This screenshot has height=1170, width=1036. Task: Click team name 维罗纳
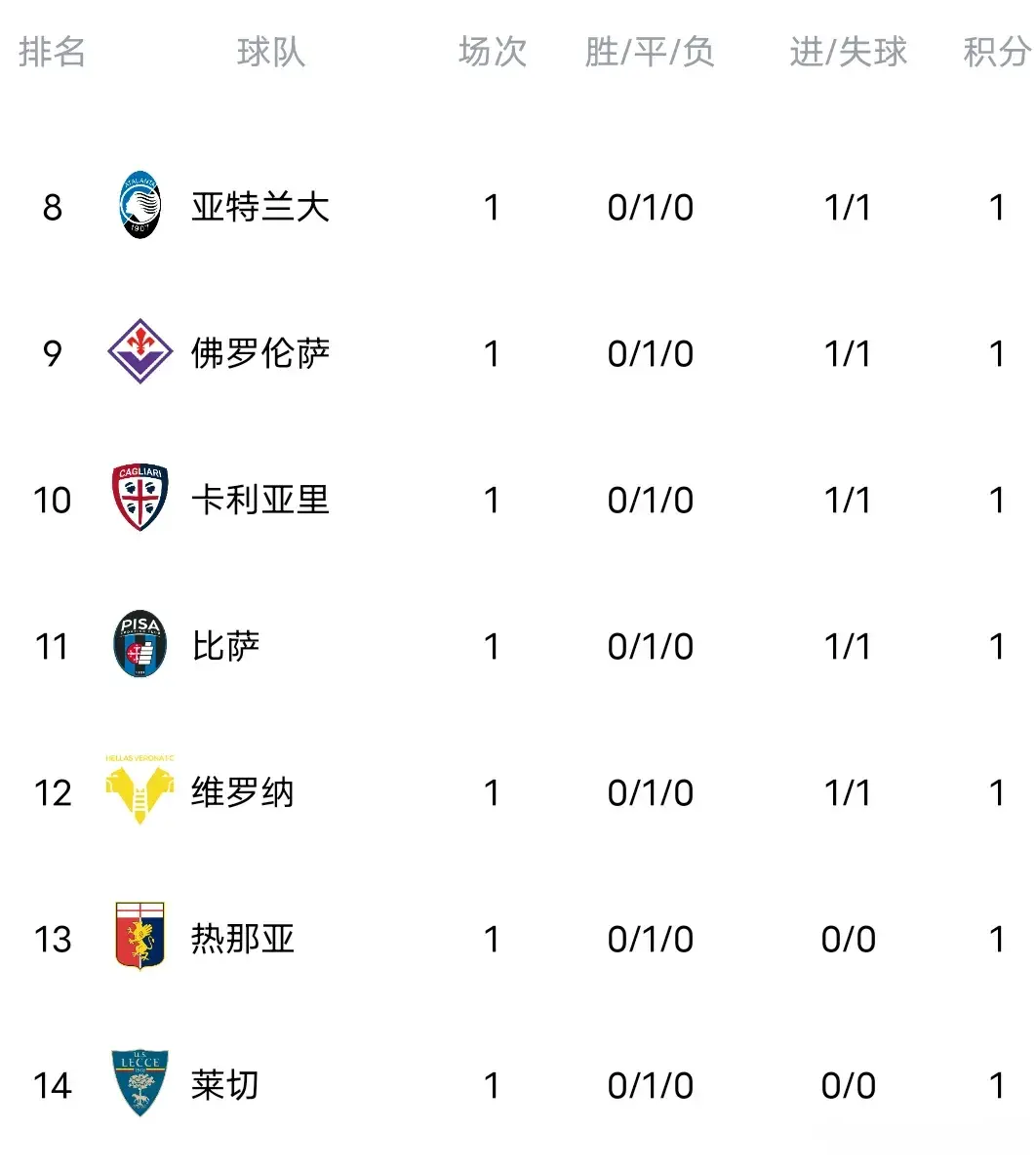tap(242, 791)
